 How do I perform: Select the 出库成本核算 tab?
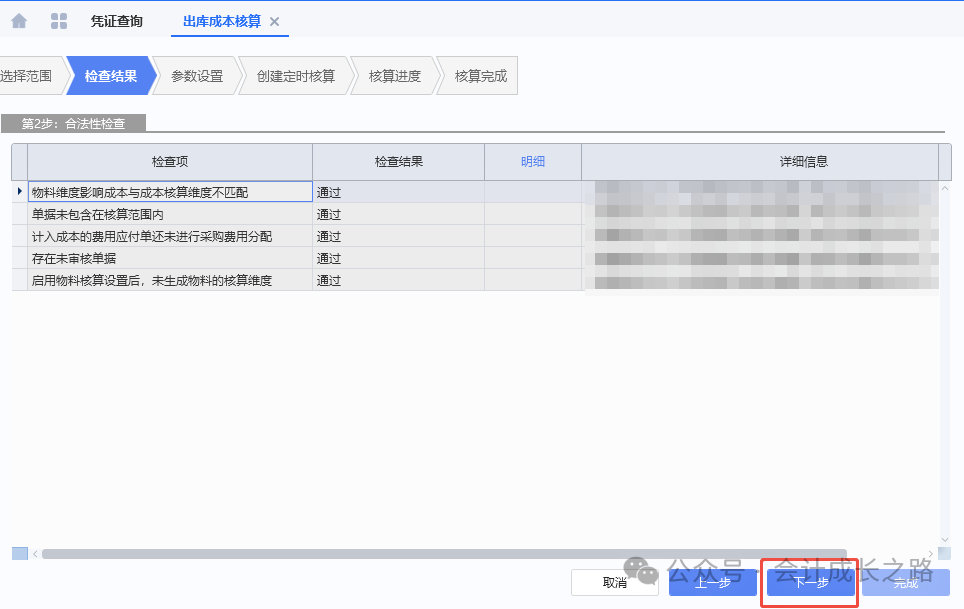(221, 21)
